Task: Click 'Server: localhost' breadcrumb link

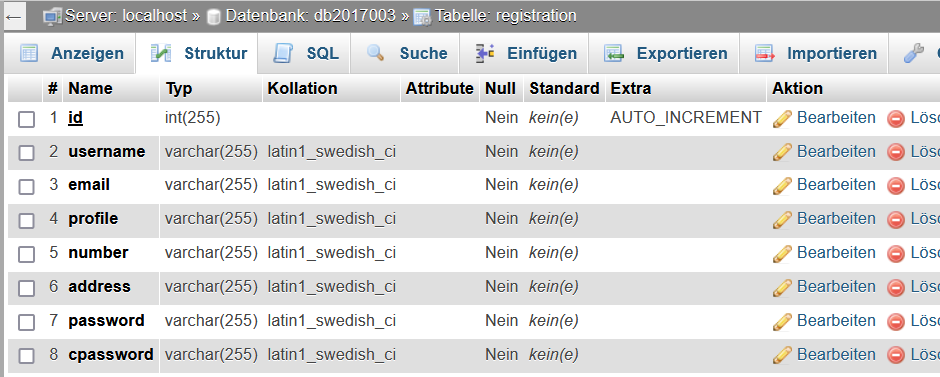Action: click(125, 16)
